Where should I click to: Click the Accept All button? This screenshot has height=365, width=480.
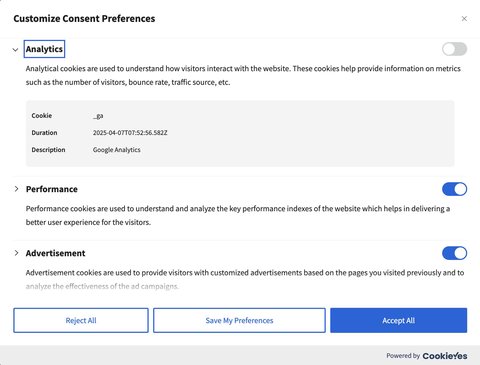tap(398, 320)
